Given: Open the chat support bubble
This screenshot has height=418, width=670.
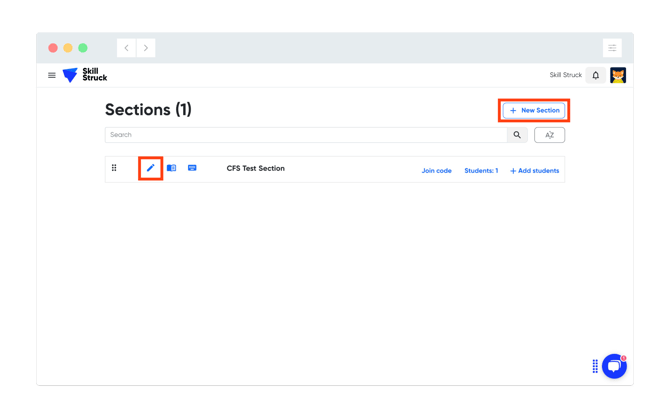Looking at the screenshot, I should 614,366.
